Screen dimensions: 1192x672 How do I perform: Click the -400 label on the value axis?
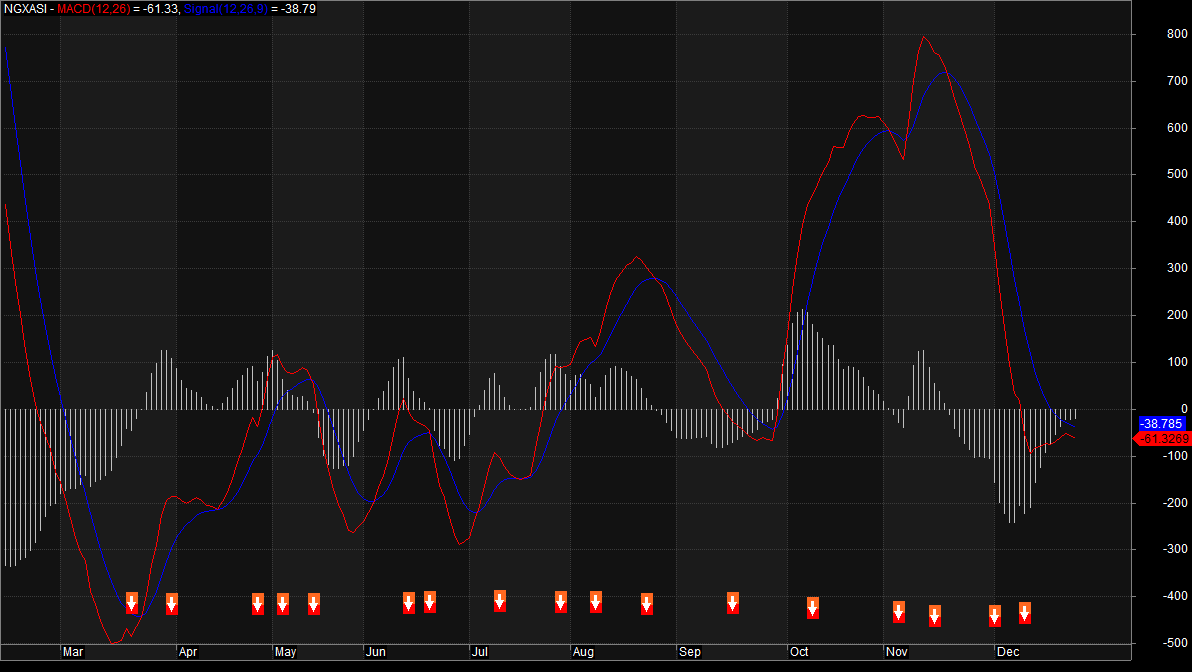point(1175,597)
